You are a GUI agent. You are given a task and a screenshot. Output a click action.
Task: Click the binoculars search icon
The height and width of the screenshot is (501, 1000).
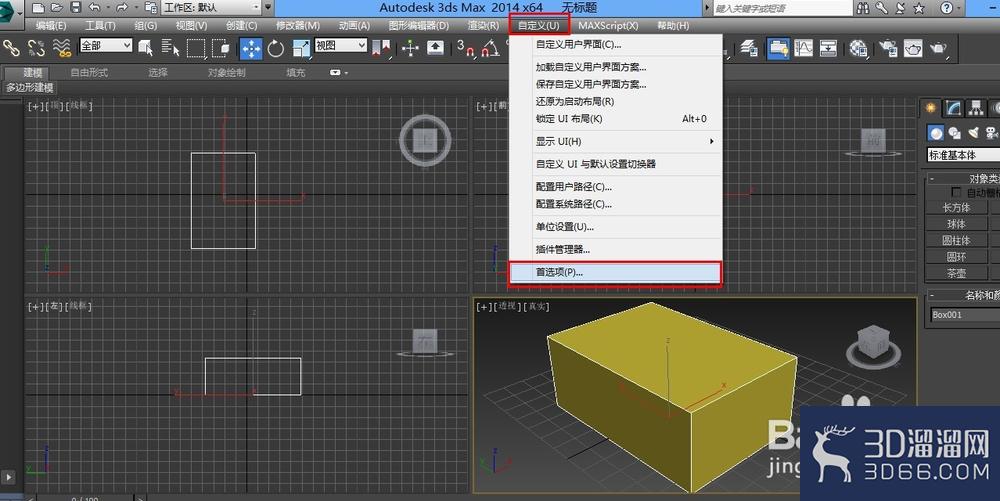pyautogui.click(x=863, y=8)
